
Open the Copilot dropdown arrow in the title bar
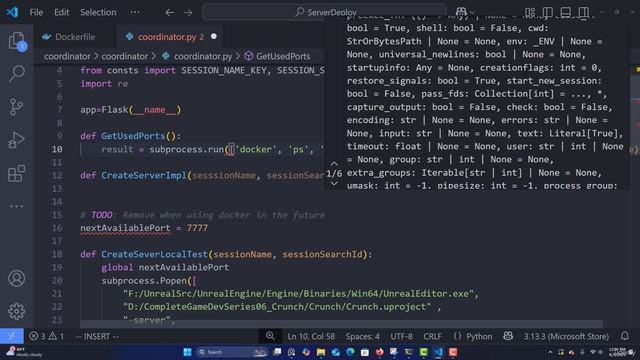pos(472,12)
